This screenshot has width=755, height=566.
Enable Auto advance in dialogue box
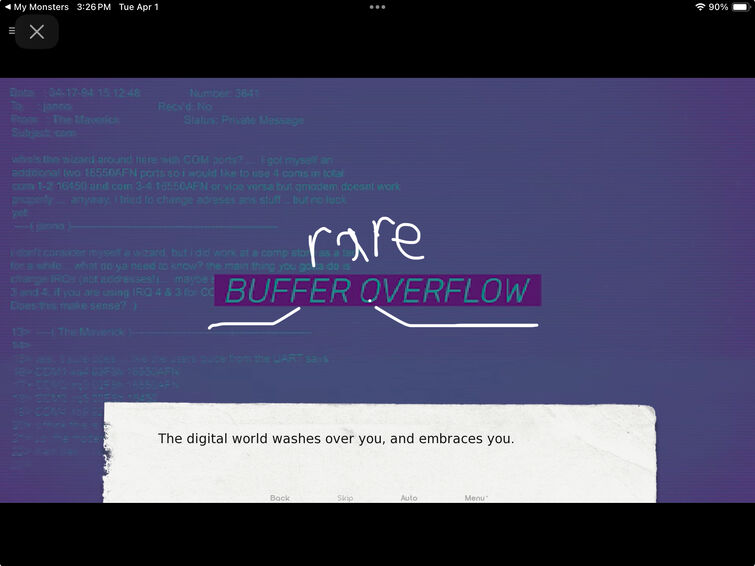(x=409, y=498)
